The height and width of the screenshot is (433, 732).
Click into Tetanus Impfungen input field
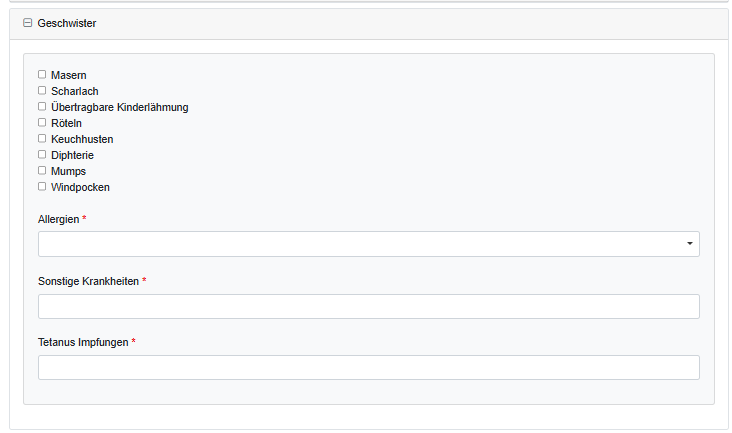click(x=368, y=367)
